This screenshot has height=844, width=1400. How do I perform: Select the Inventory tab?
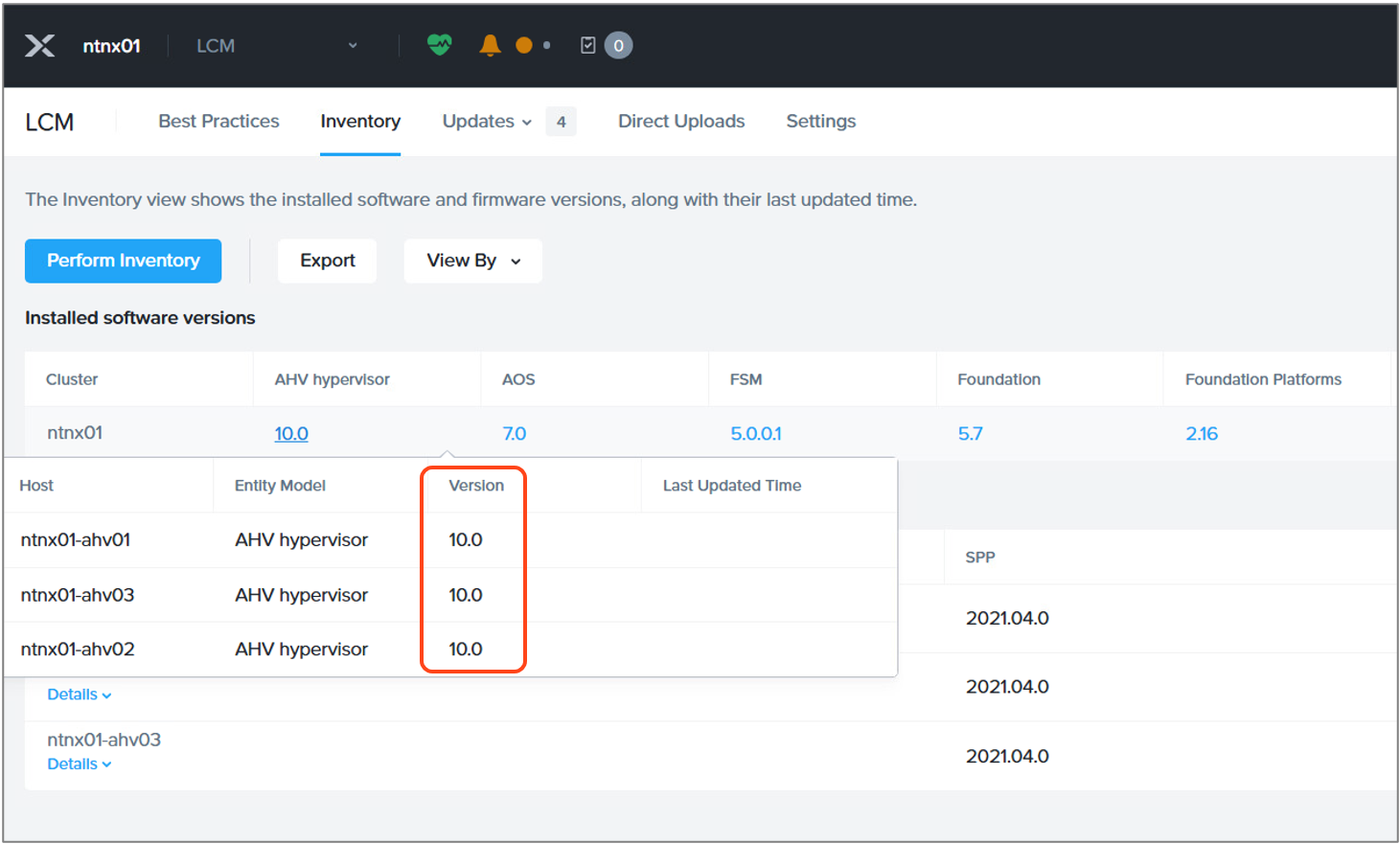pyautogui.click(x=360, y=122)
